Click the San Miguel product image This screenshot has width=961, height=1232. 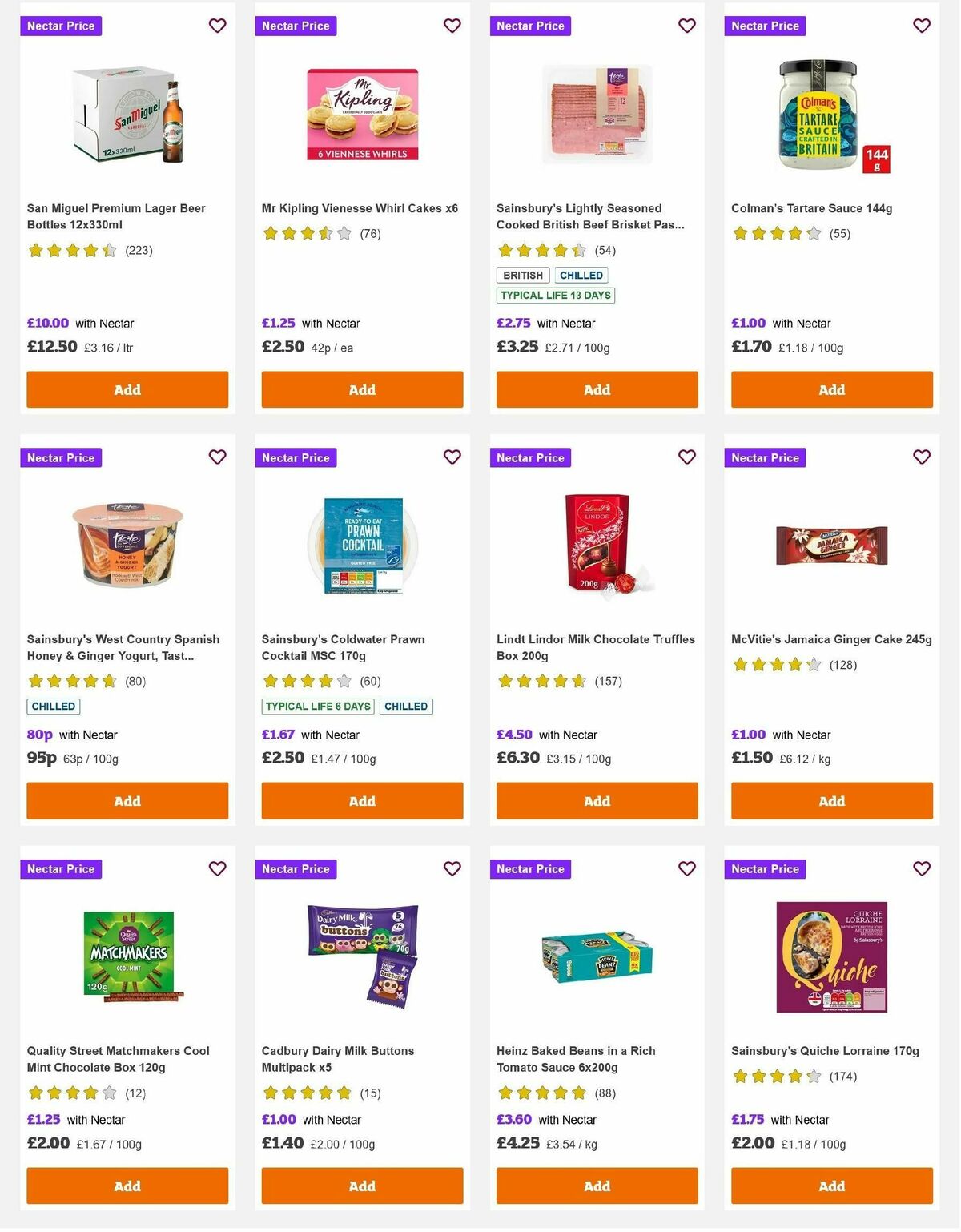coord(127,115)
